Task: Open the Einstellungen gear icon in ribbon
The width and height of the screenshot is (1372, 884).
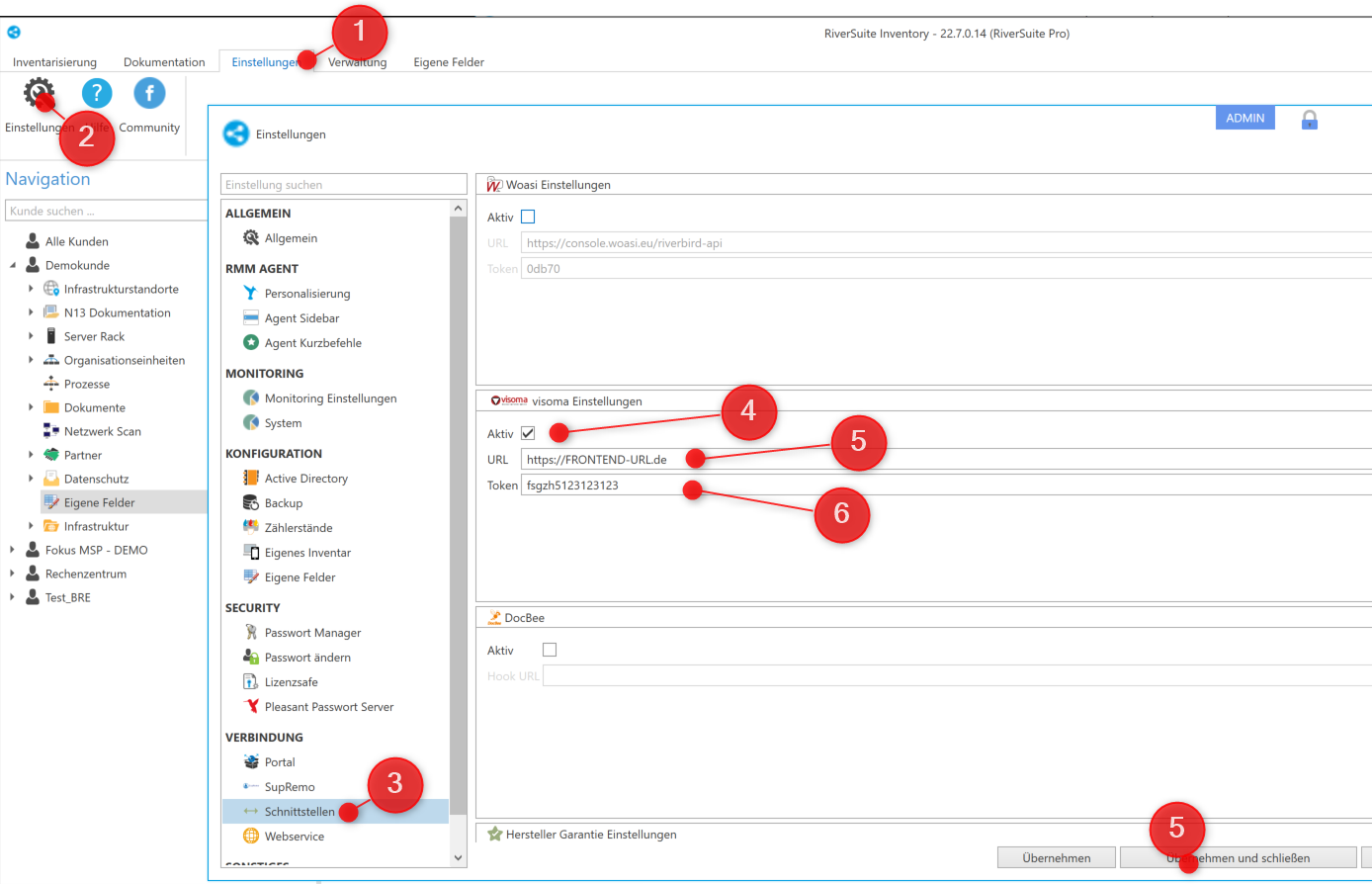Action: pos(40,94)
